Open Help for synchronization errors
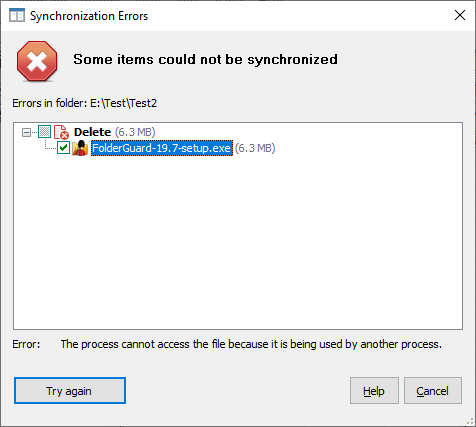The width and height of the screenshot is (476, 427). pyautogui.click(x=374, y=391)
